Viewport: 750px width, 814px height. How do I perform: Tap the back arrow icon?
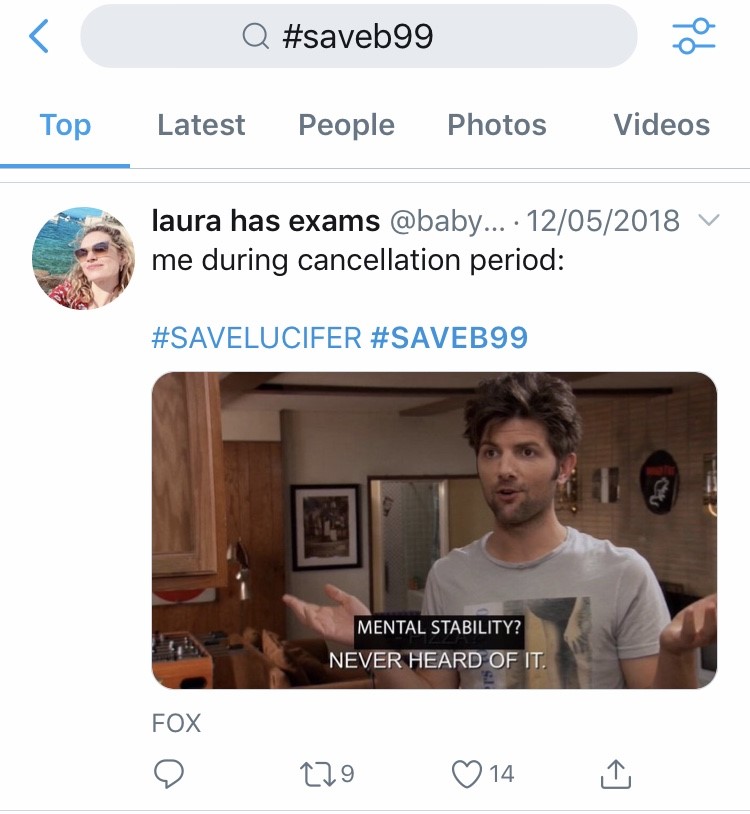(40, 37)
